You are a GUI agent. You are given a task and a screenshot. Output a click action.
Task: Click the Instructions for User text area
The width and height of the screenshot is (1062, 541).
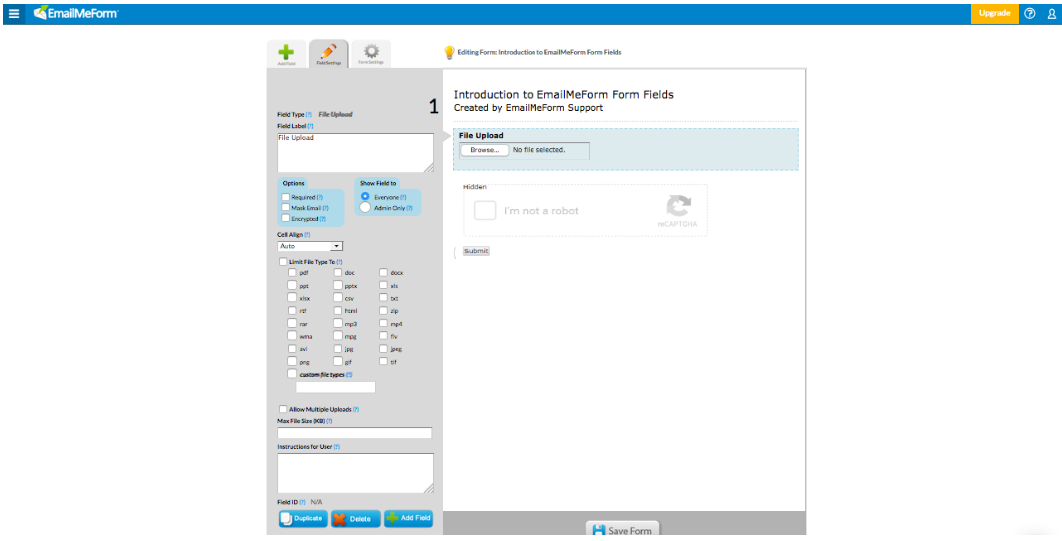(355, 473)
